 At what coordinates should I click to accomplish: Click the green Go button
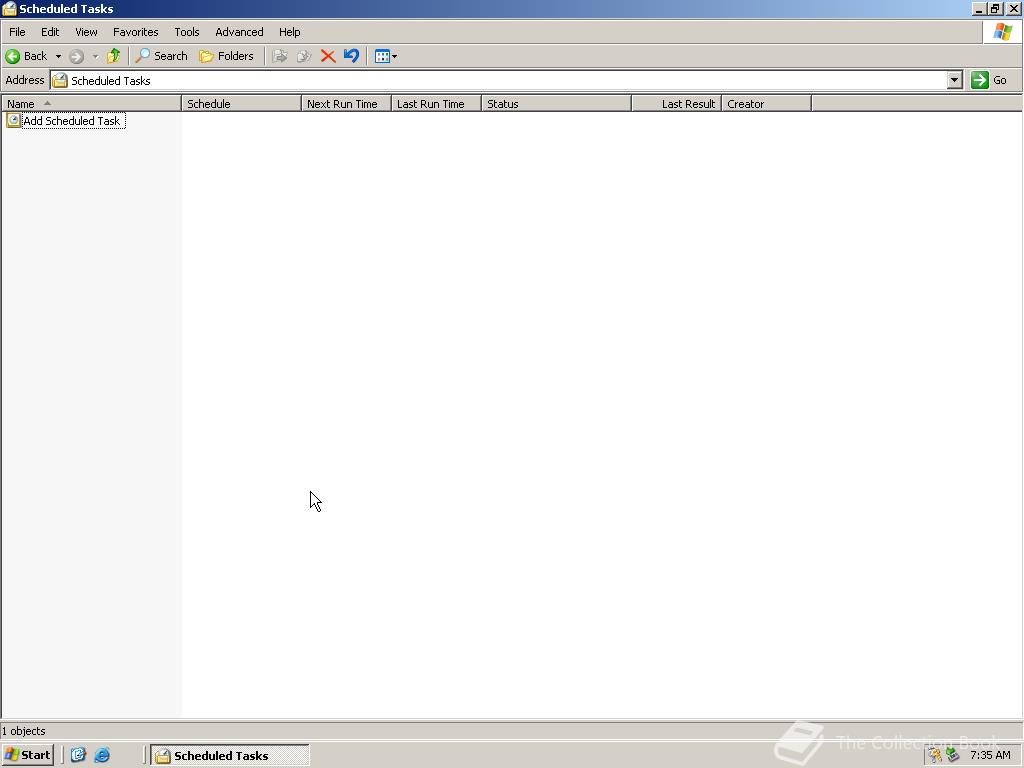pos(989,80)
